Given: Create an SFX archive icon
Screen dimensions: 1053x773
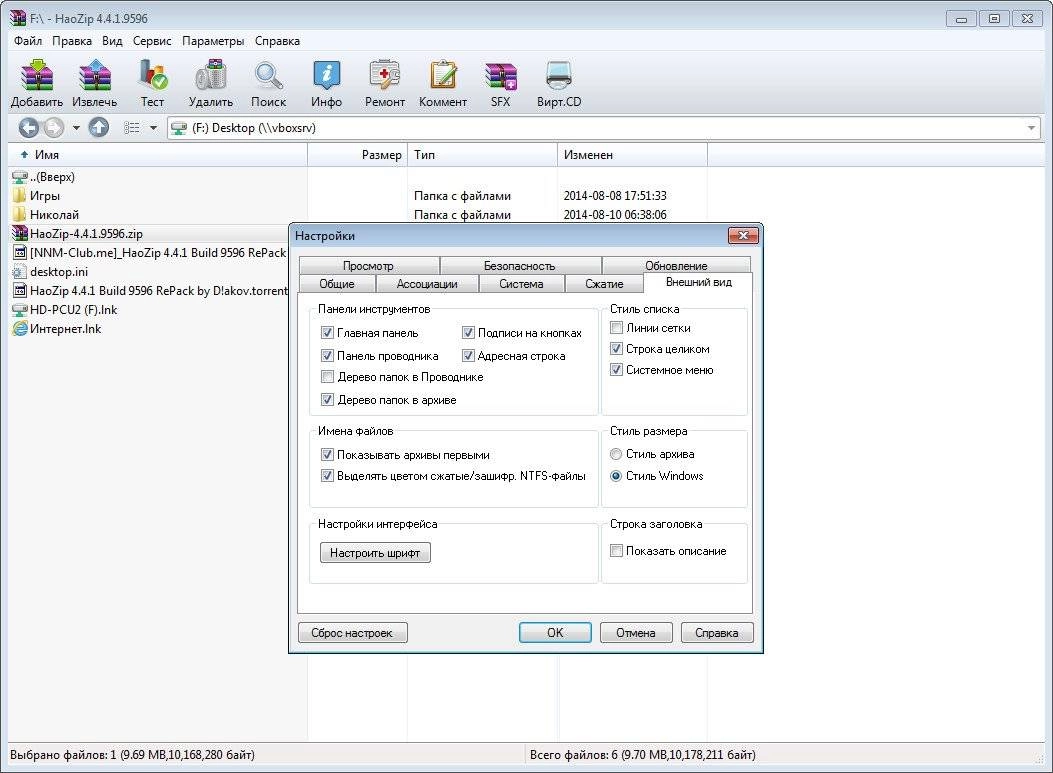Looking at the screenshot, I should 501,75.
